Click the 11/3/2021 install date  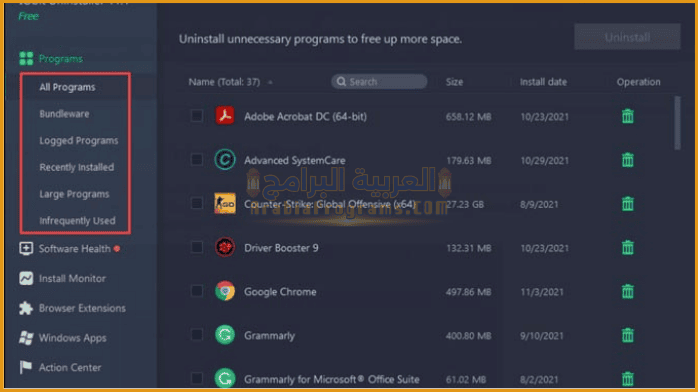[542, 292]
